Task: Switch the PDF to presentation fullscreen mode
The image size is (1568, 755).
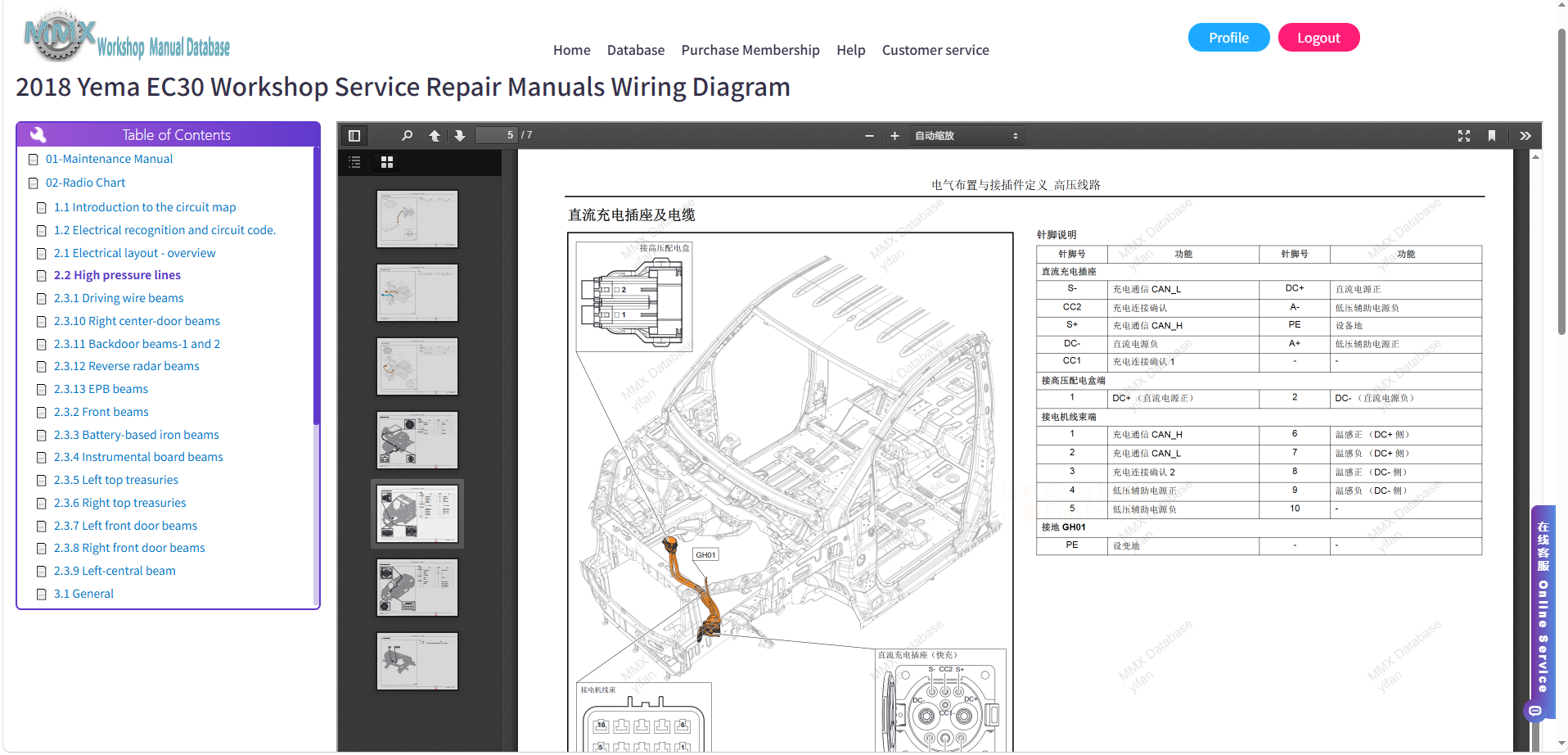Action: [x=1464, y=136]
